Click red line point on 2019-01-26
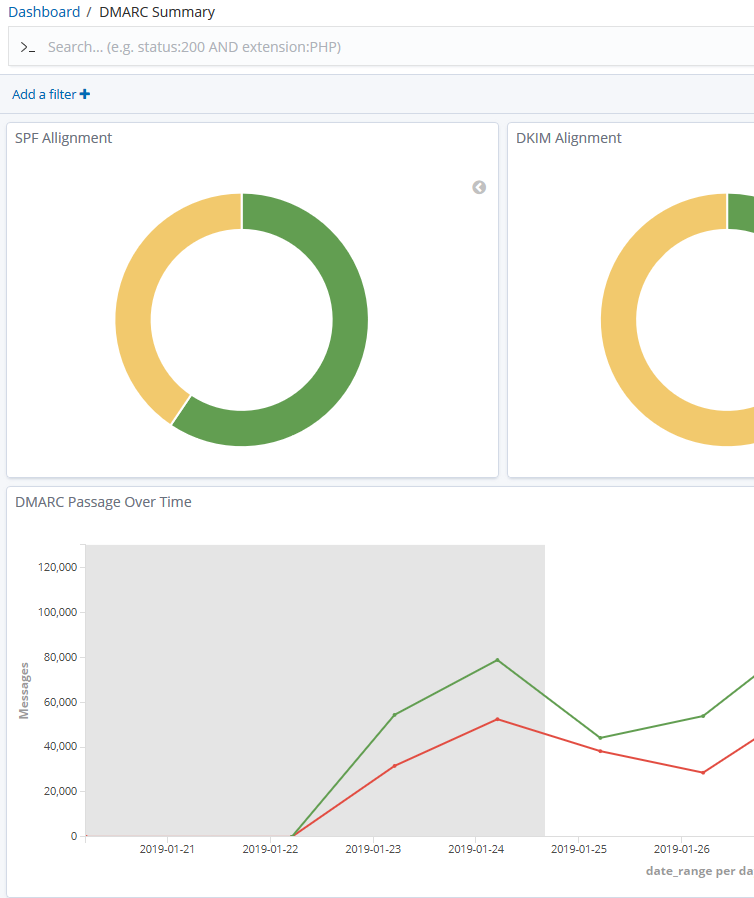Viewport: 754px width, 898px height. click(x=703, y=772)
